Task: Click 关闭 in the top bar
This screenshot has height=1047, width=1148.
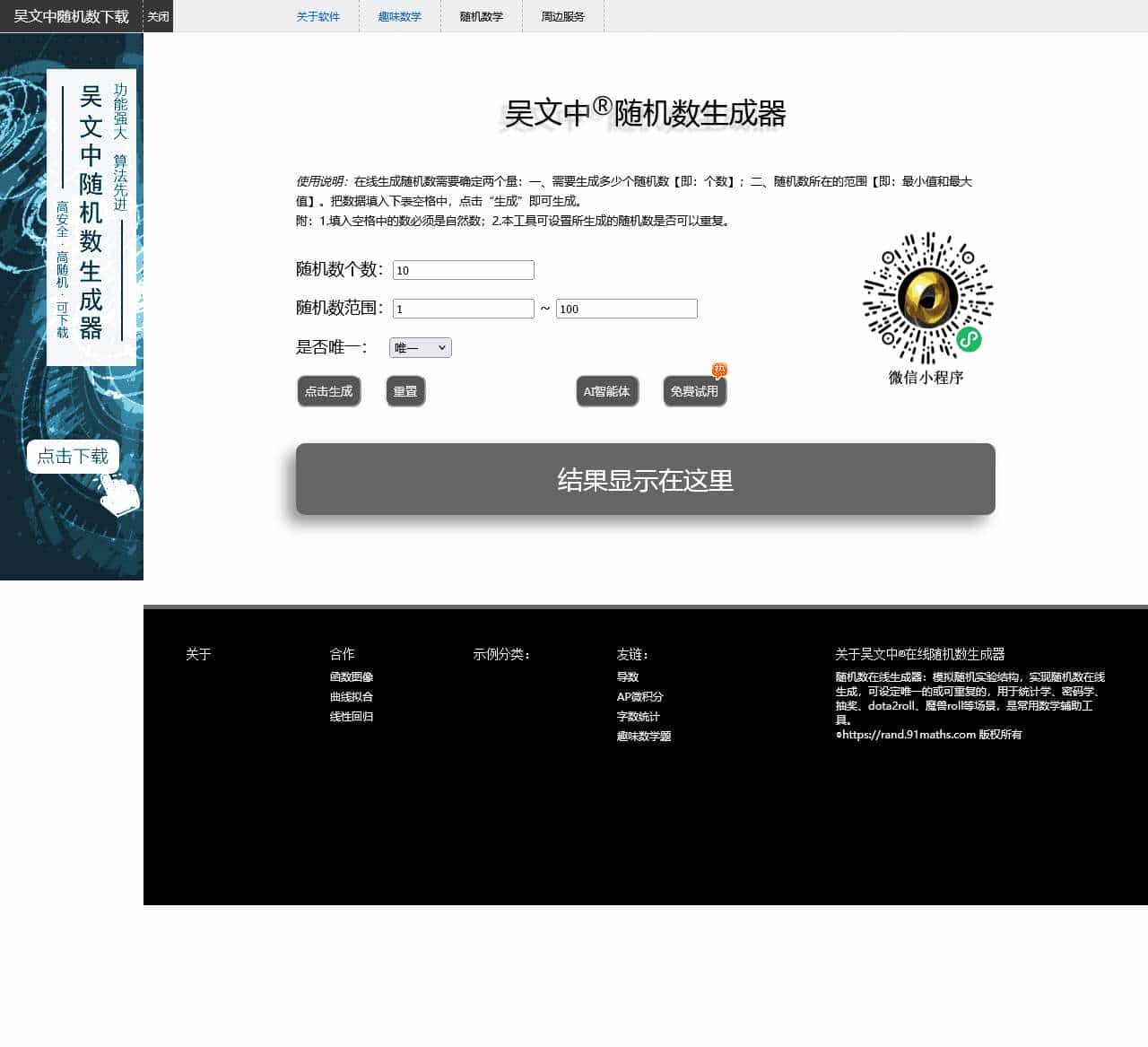Action: [158, 16]
